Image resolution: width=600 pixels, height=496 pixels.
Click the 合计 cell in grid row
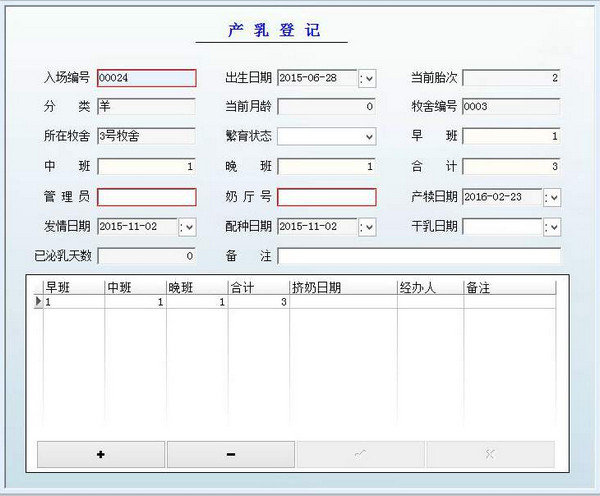[258, 301]
